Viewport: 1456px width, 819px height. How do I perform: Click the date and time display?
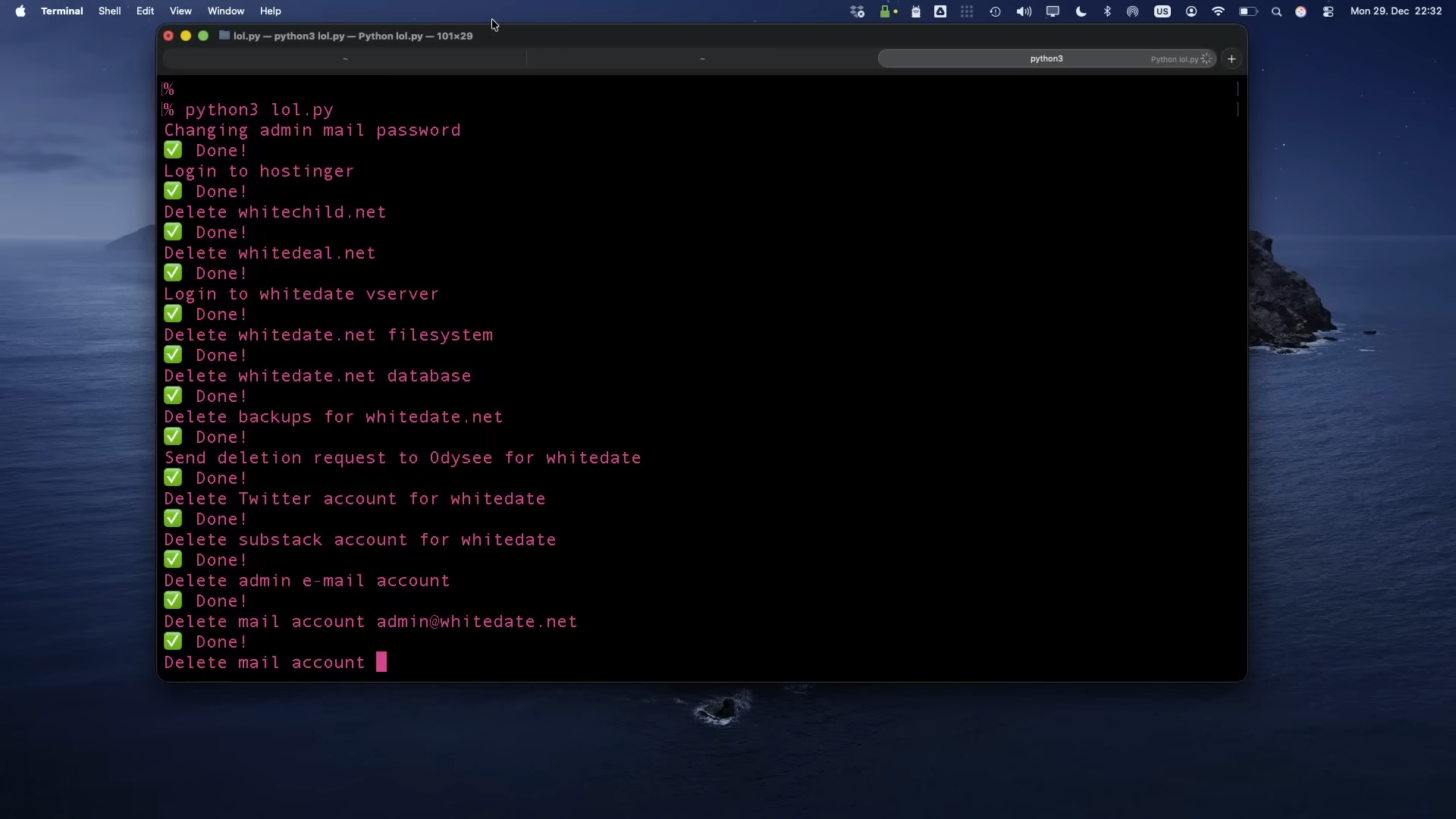click(1397, 11)
